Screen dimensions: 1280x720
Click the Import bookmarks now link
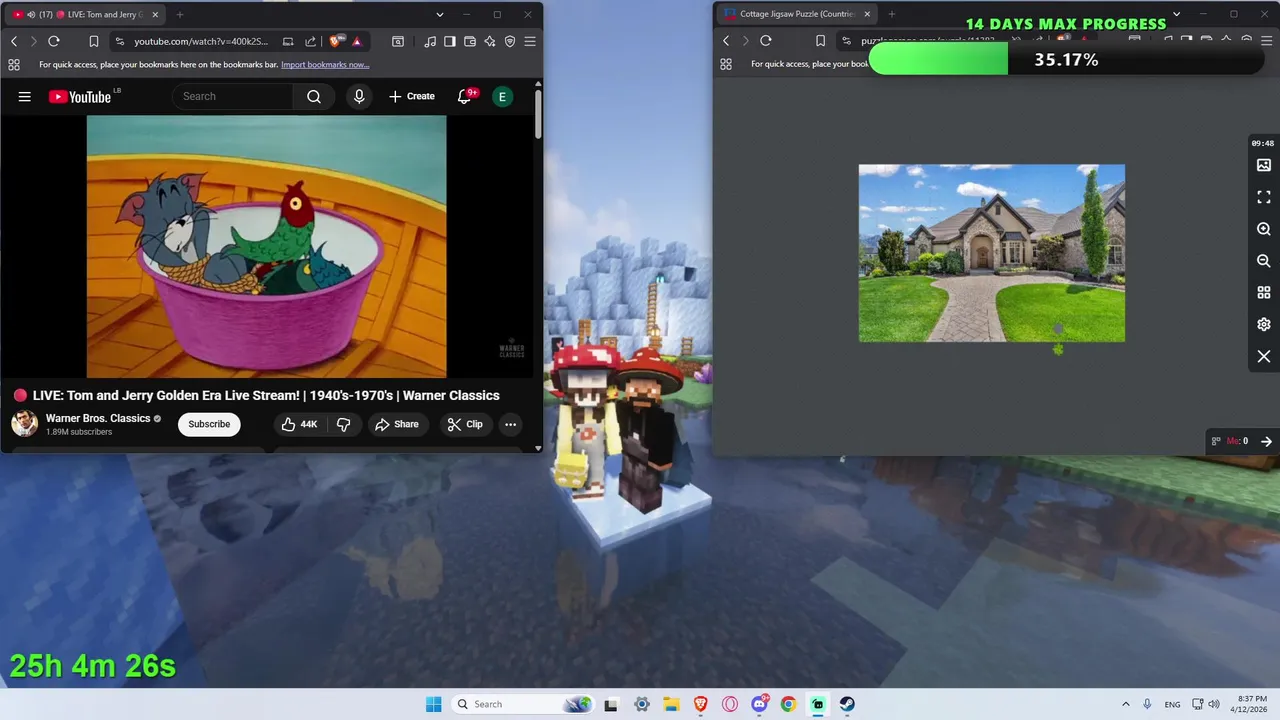click(325, 65)
